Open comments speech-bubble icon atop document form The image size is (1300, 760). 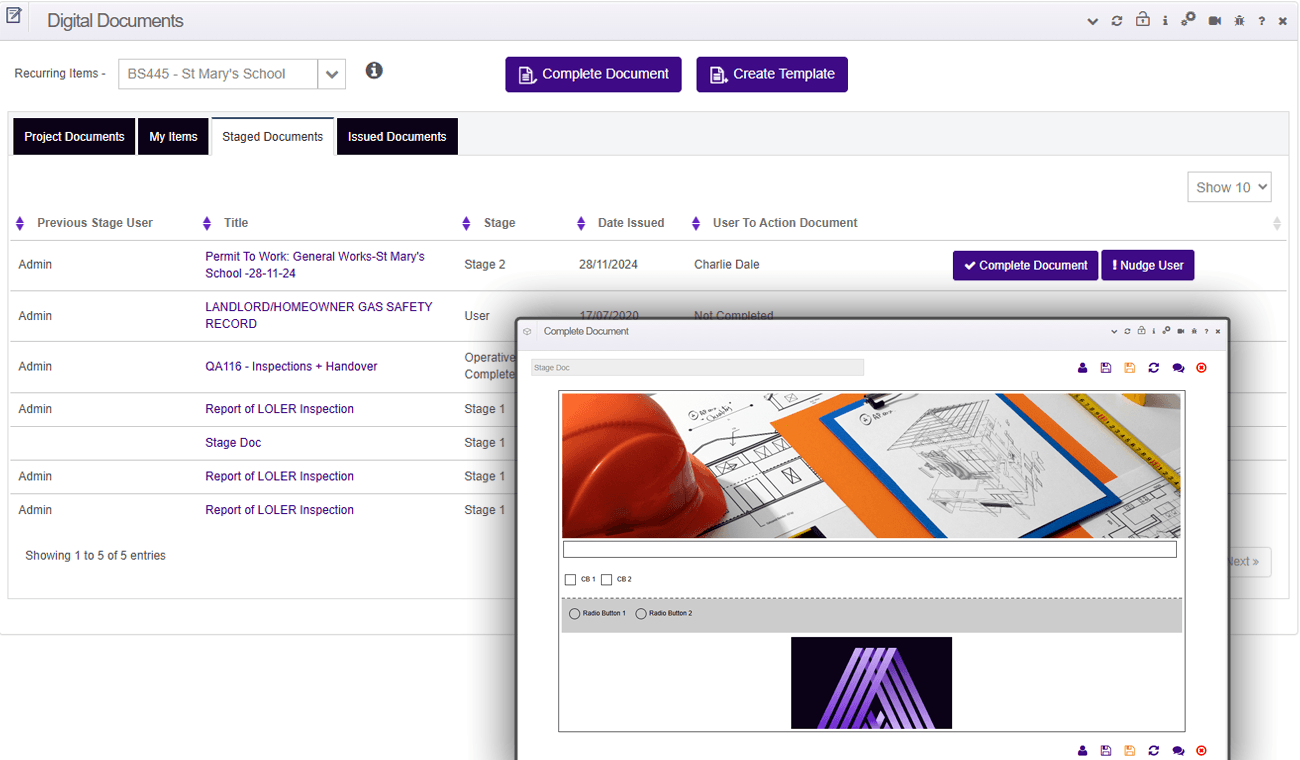coord(1178,368)
